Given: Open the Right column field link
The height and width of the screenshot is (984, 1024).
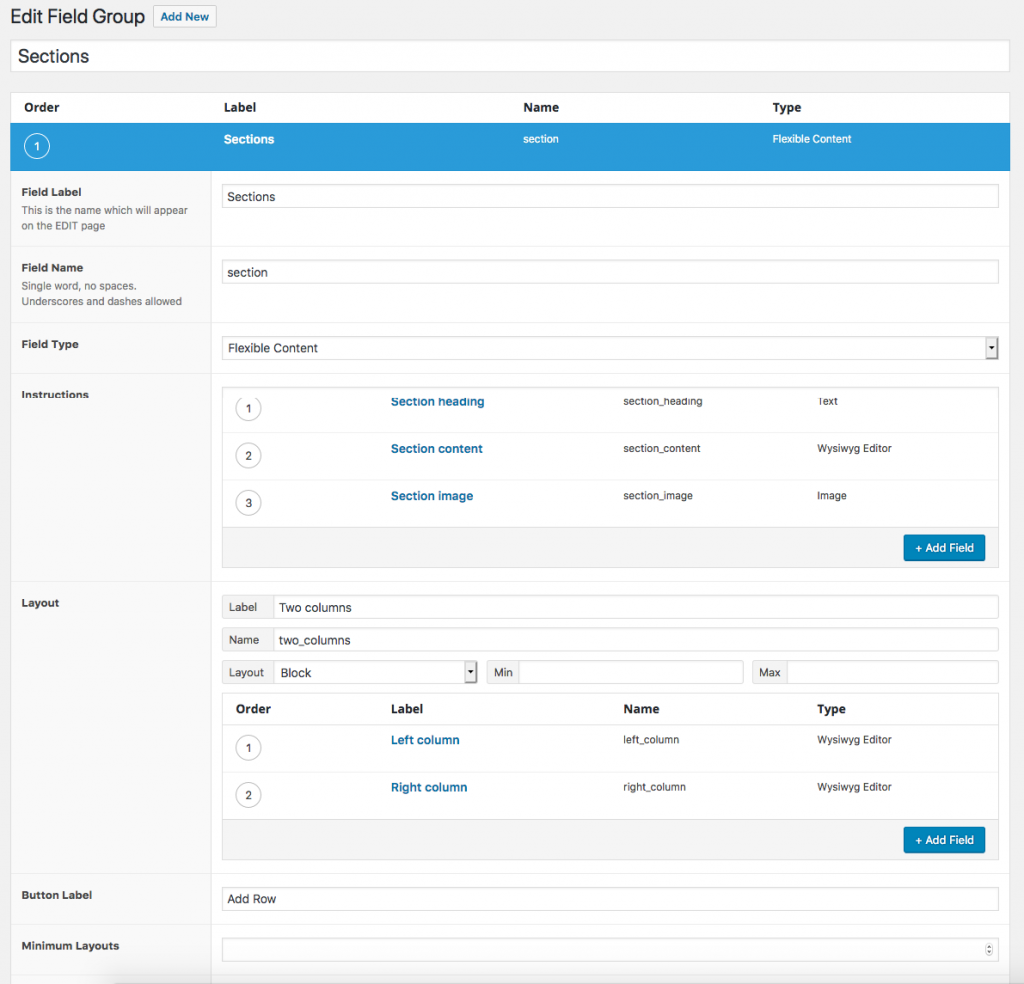Looking at the screenshot, I should (429, 787).
